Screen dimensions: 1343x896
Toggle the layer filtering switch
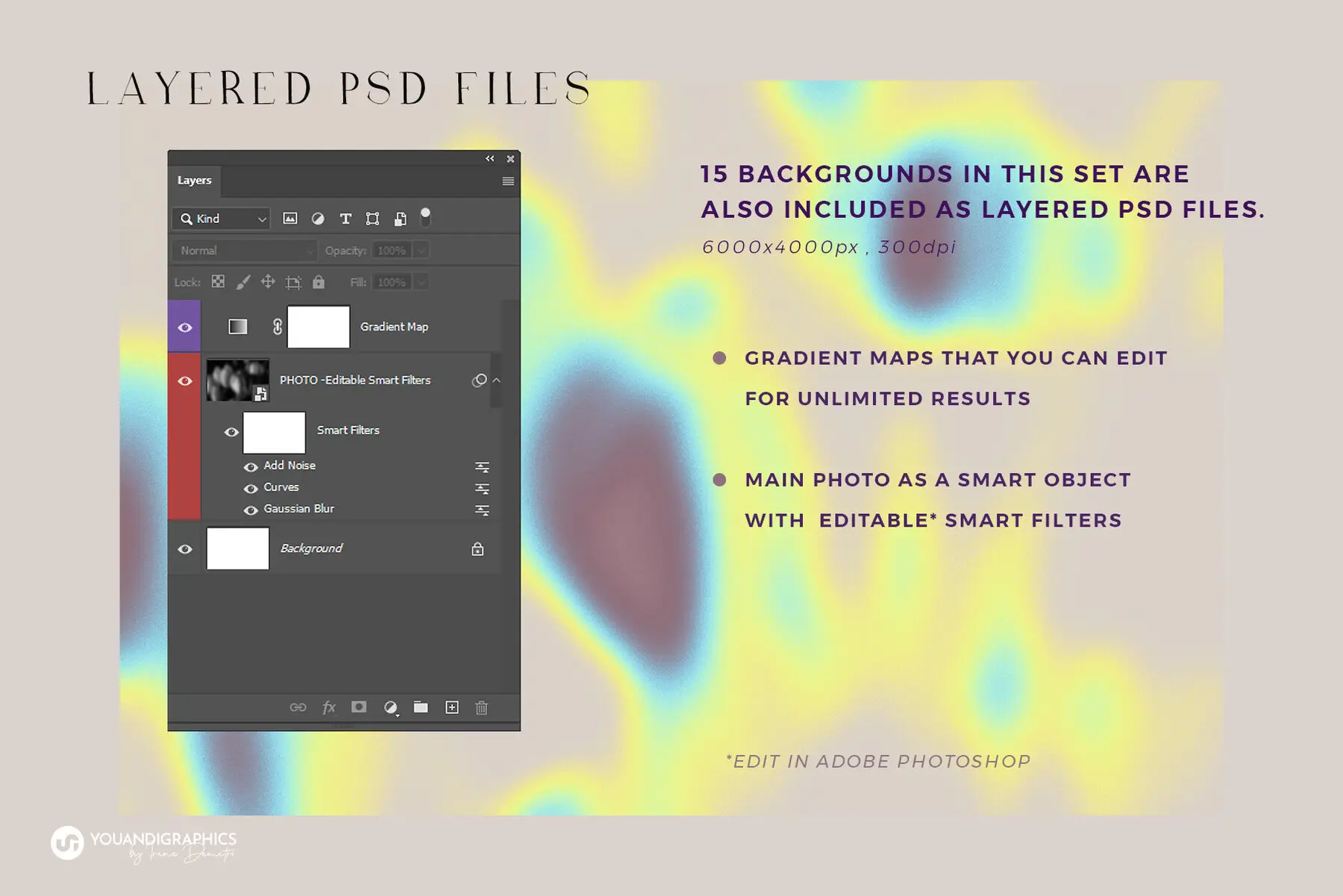click(426, 217)
